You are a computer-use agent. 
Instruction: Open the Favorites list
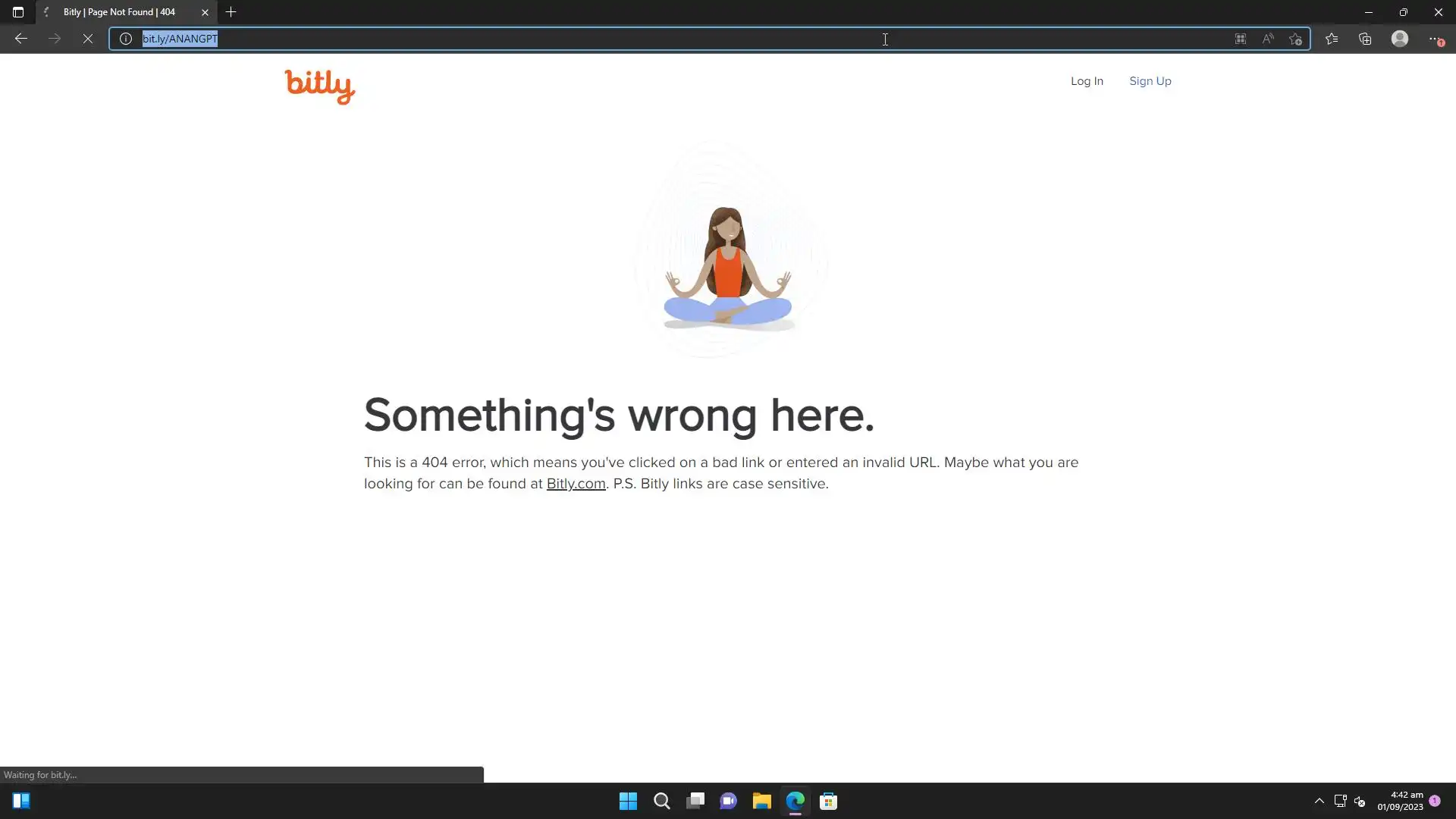click(x=1332, y=39)
